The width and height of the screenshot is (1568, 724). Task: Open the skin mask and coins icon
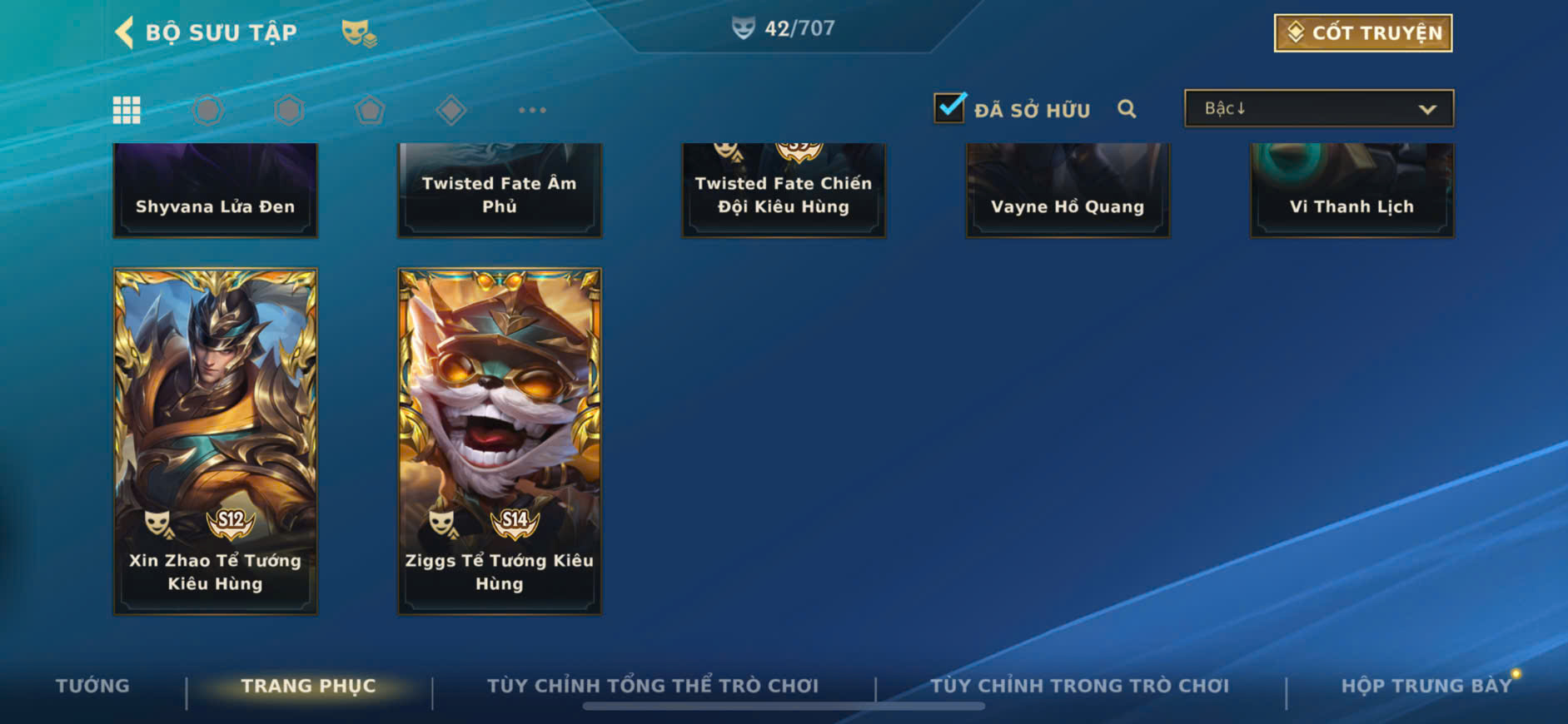(x=359, y=33)
